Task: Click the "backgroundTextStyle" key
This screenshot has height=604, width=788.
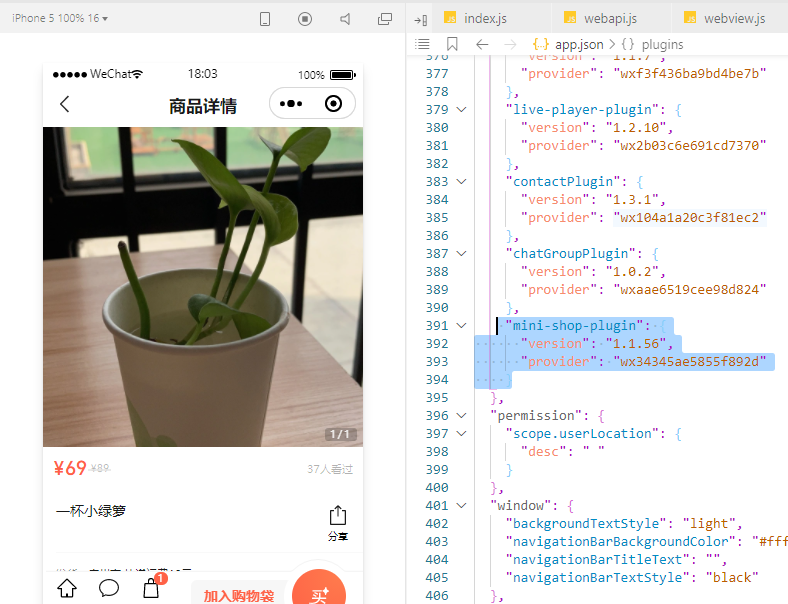Action: point(585,524)
